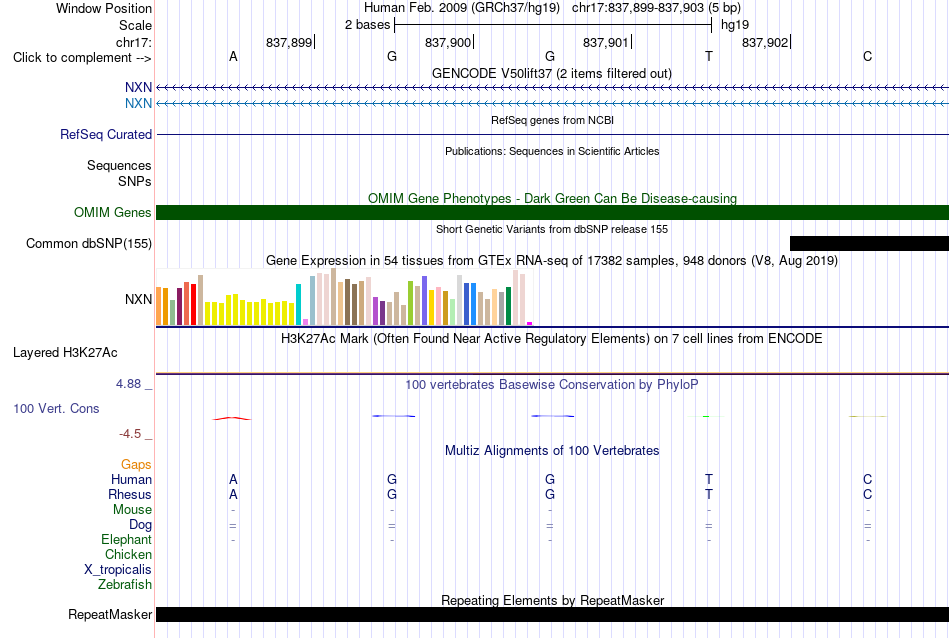Select the Chicken species label

point(128,554)
